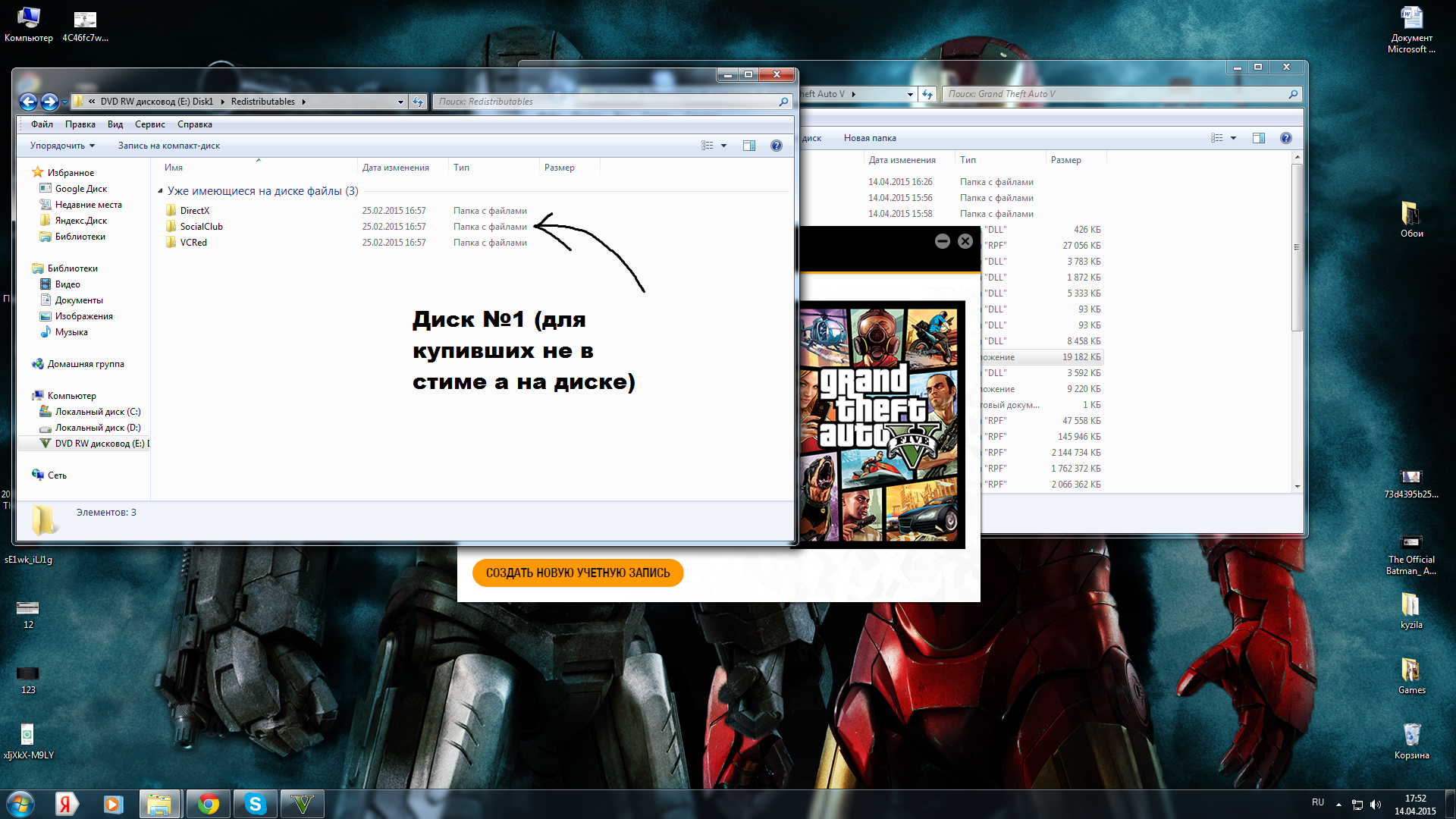Show preview pane in Redistributables window
The width and height of the screenshot is (1456, 819).
coord(749,146)
